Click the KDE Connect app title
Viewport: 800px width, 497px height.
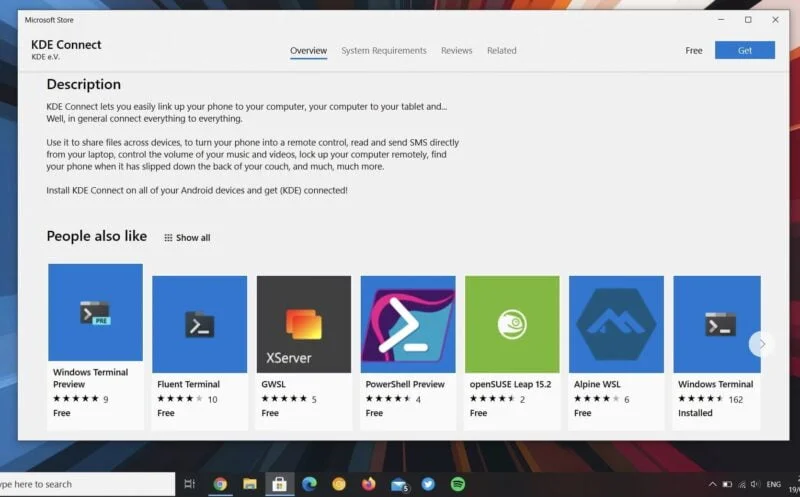point(66,44)
